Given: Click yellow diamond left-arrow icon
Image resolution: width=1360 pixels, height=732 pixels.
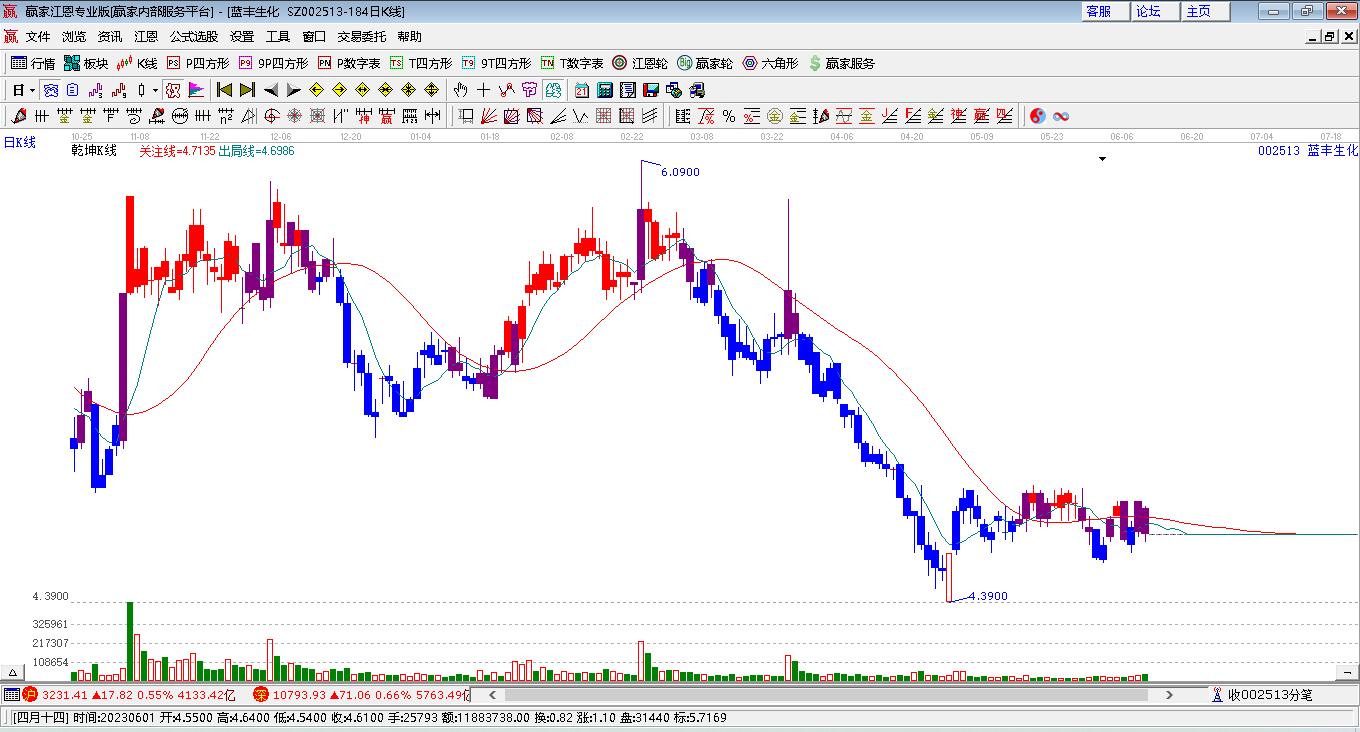Looking at the screenshot, I should pos(316,90).
